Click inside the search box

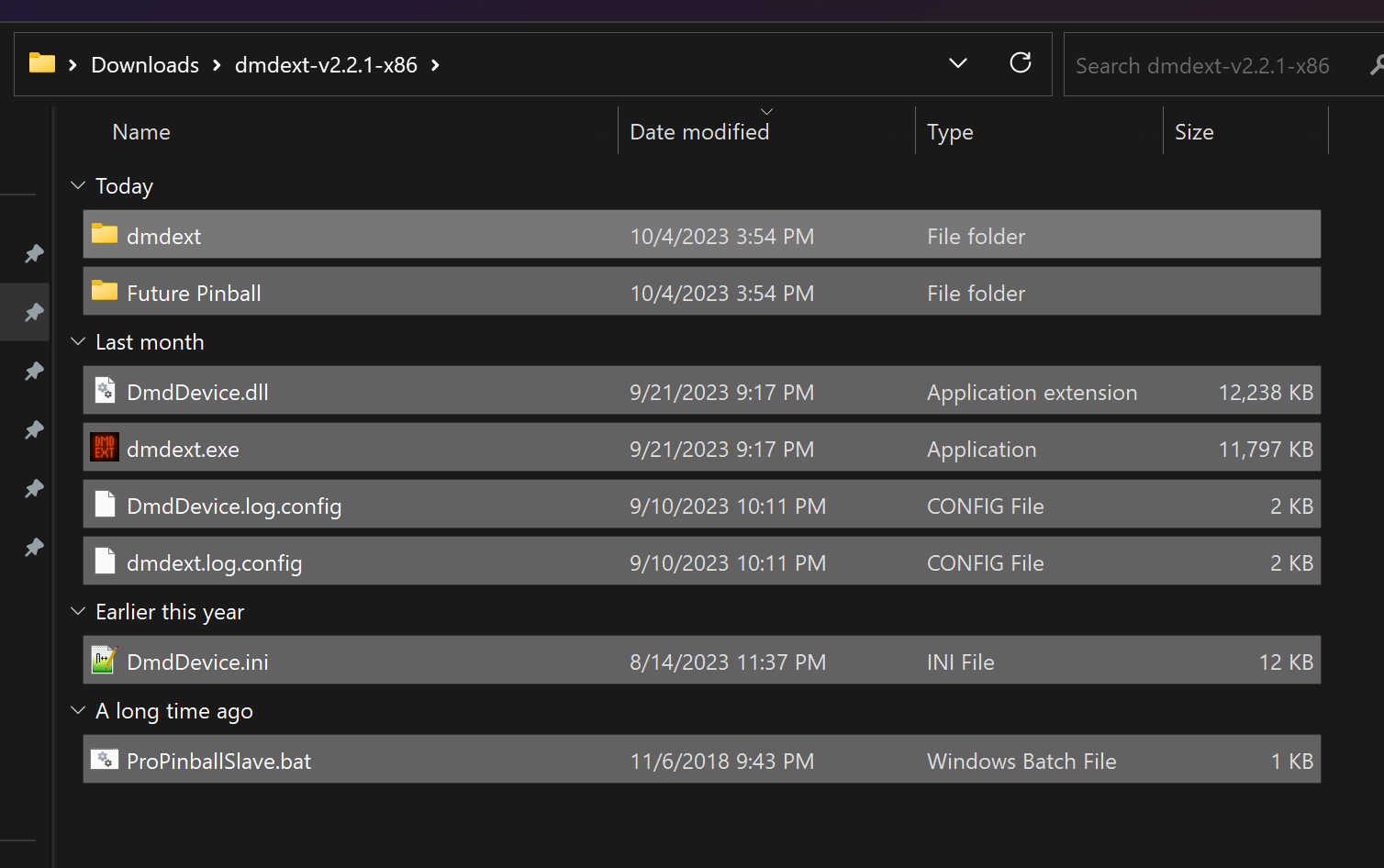click(1202, 64)
